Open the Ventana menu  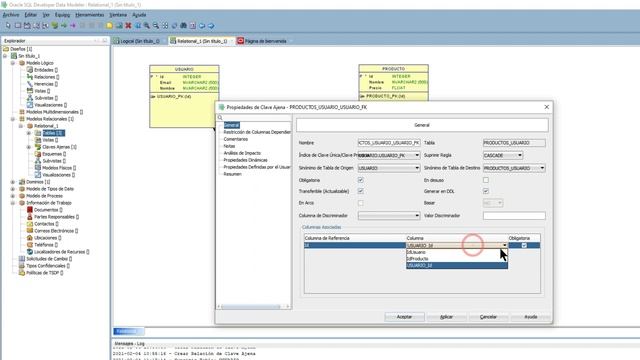pos(118,15)
